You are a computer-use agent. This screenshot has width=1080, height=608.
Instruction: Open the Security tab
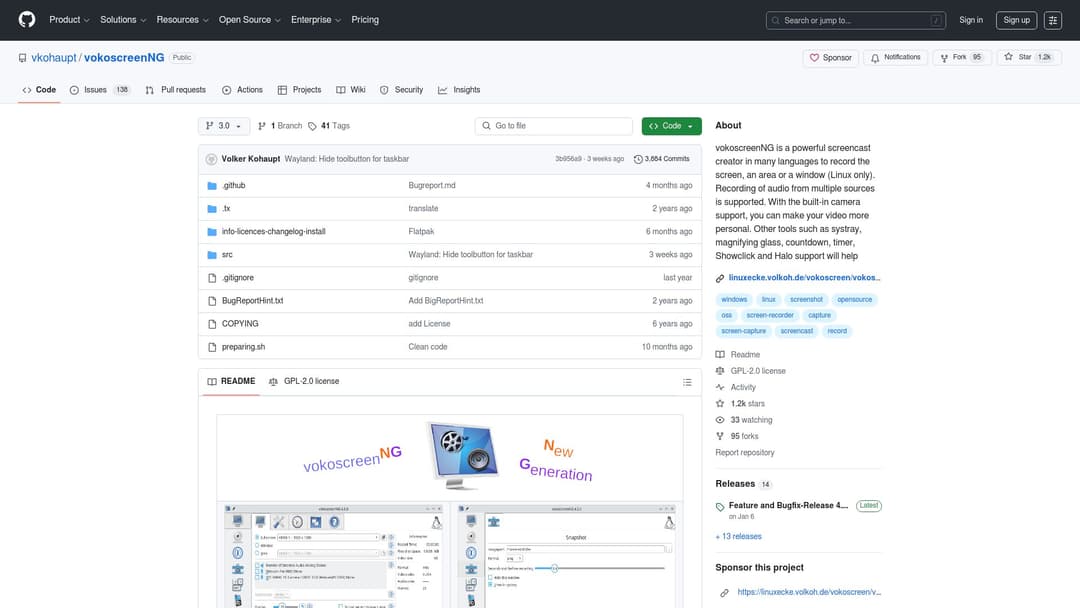click(402, 90)
